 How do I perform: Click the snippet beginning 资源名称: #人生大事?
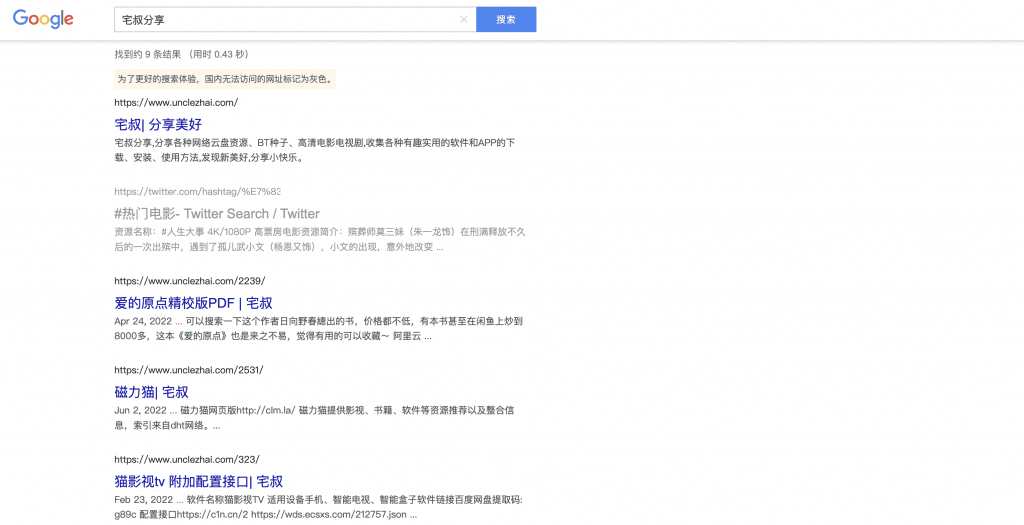(320, 239)
